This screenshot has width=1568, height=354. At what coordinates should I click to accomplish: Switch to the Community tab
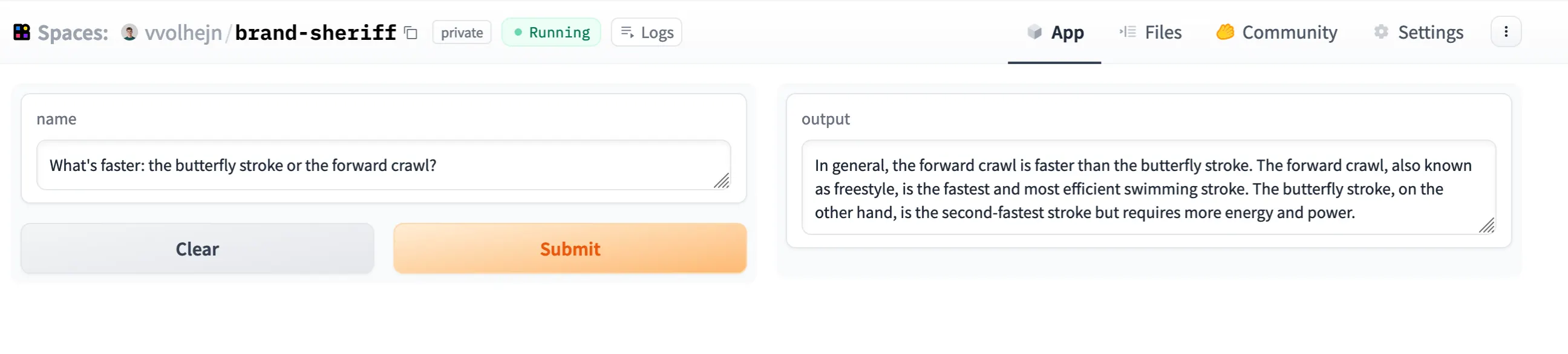coord(1289,32)
